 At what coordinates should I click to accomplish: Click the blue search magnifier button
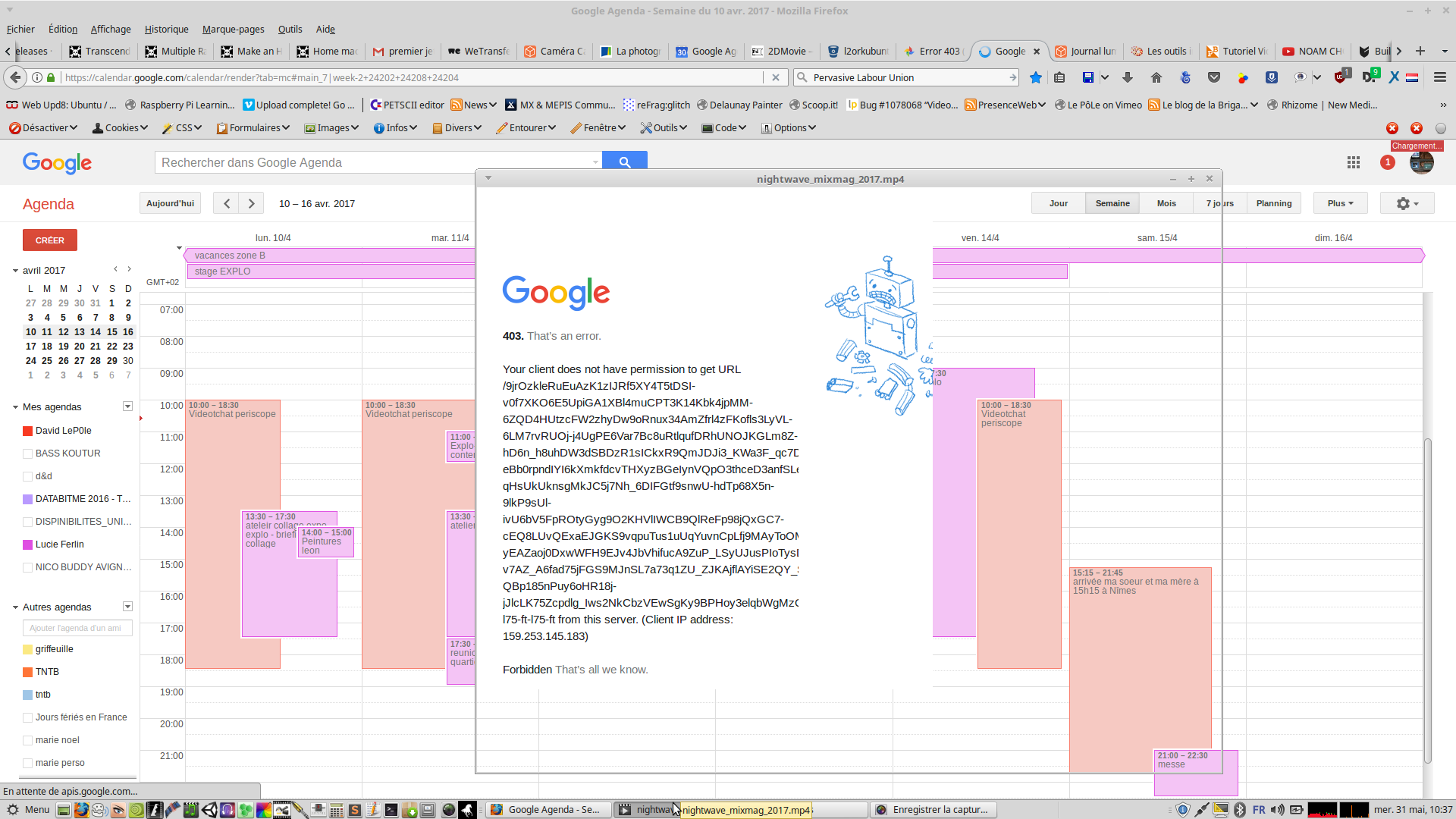[625, 162]
